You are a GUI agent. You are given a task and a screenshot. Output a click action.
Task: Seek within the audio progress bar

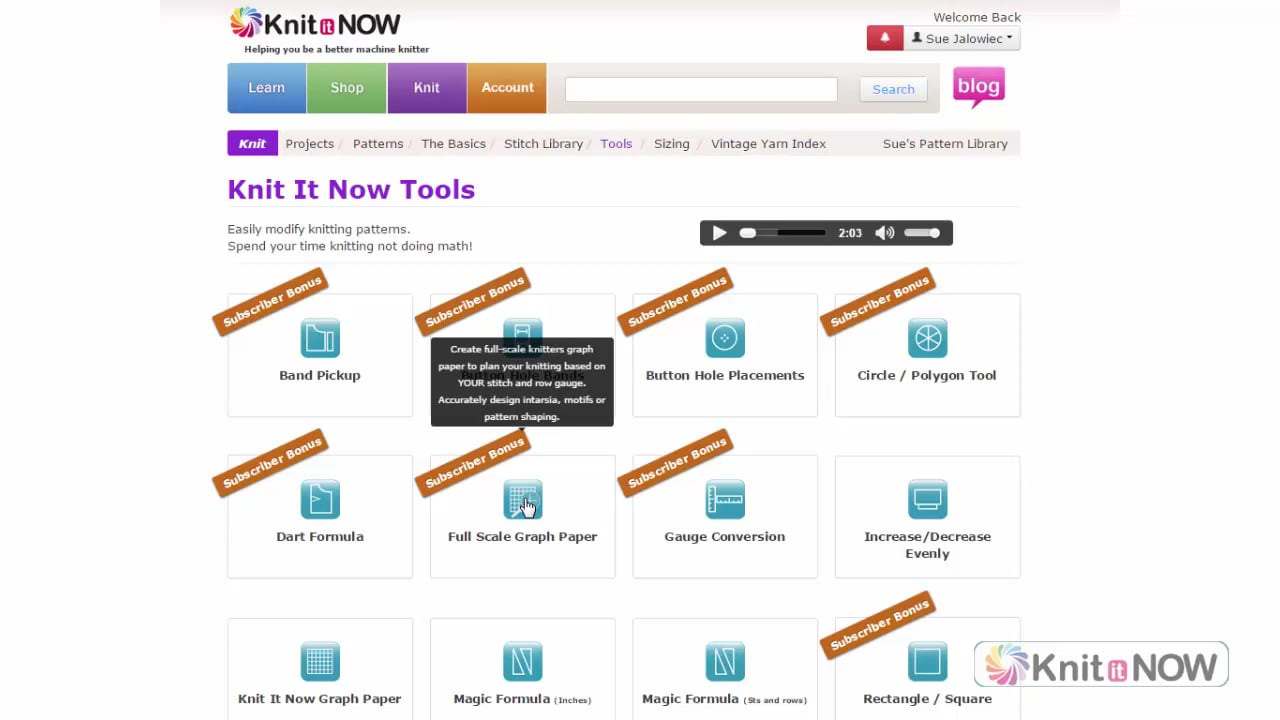tap(783, 233)
